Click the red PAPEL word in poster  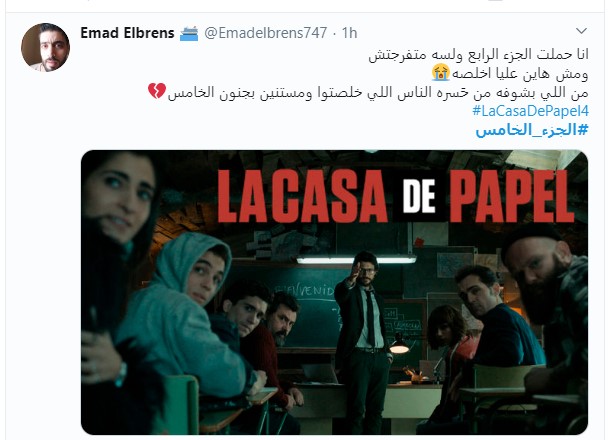point(514,196)
